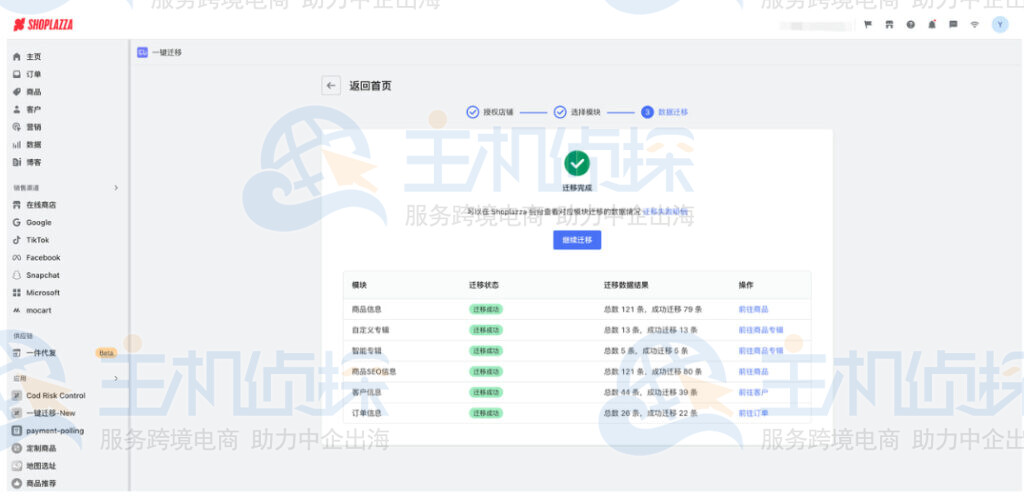Click the mocart logo icon in sidebar

click(x=17, y=310)
